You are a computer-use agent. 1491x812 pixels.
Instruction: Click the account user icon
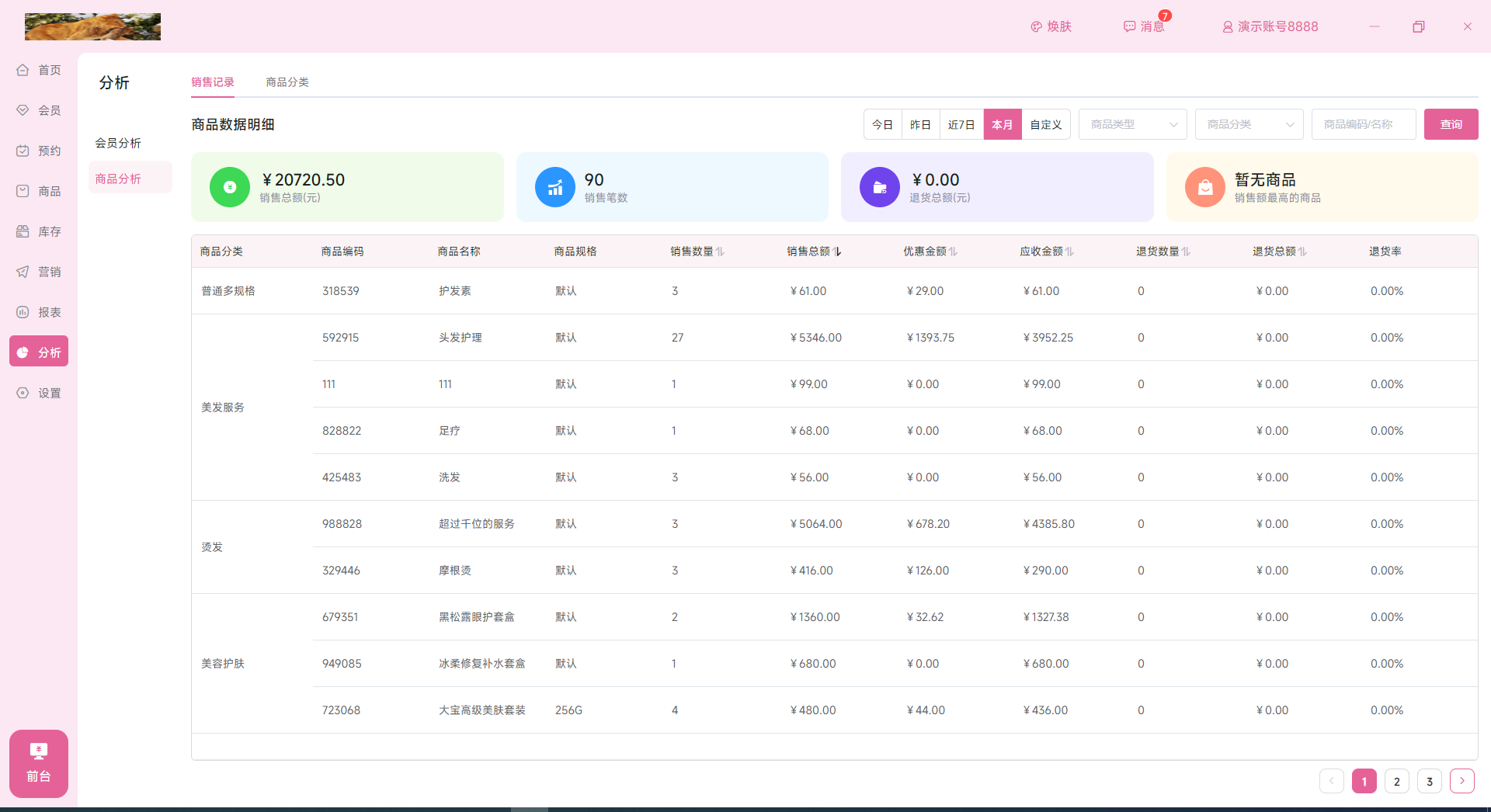(x=1228, y=26)
